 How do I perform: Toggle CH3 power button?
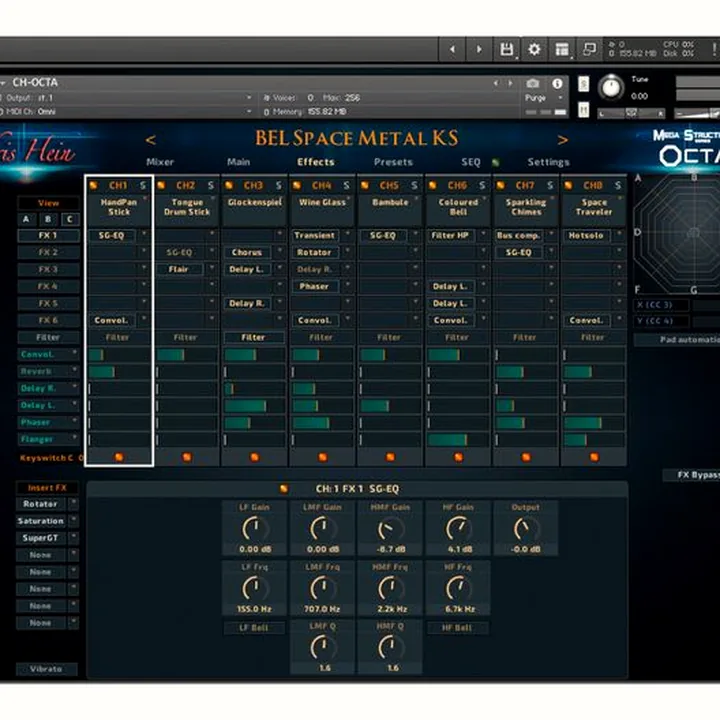[x=229, y=186]
